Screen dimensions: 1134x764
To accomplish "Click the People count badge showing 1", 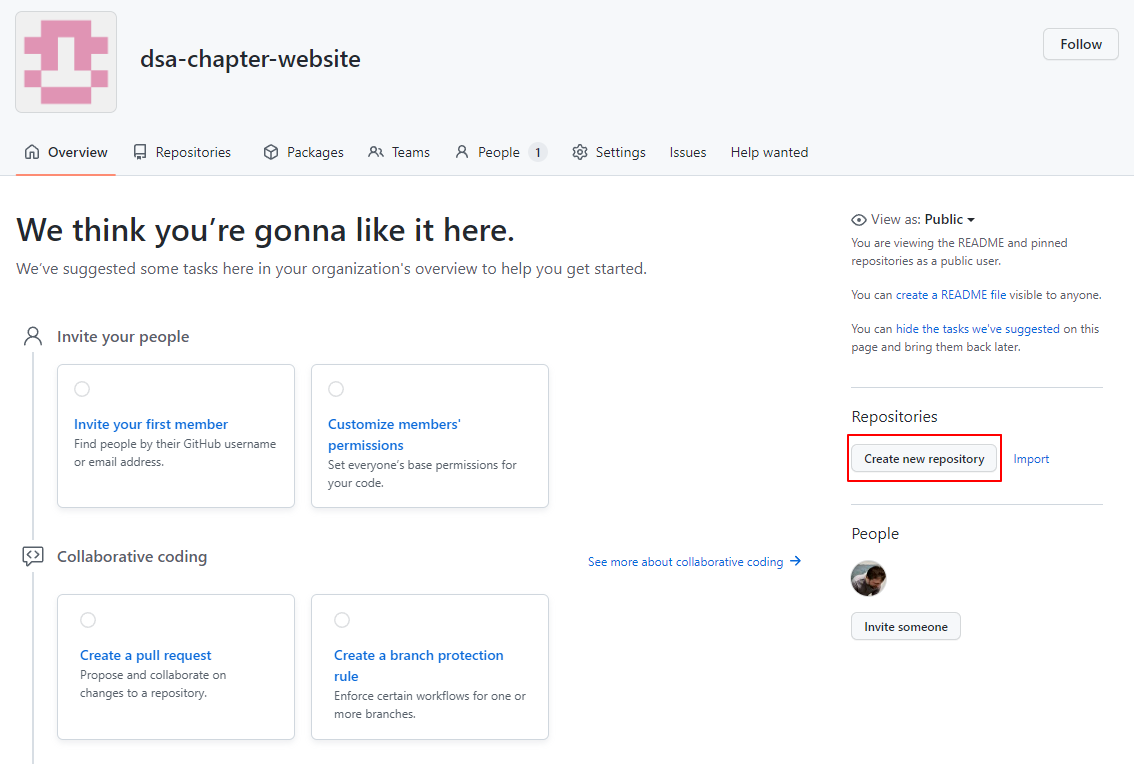I will tap(537, 152).
